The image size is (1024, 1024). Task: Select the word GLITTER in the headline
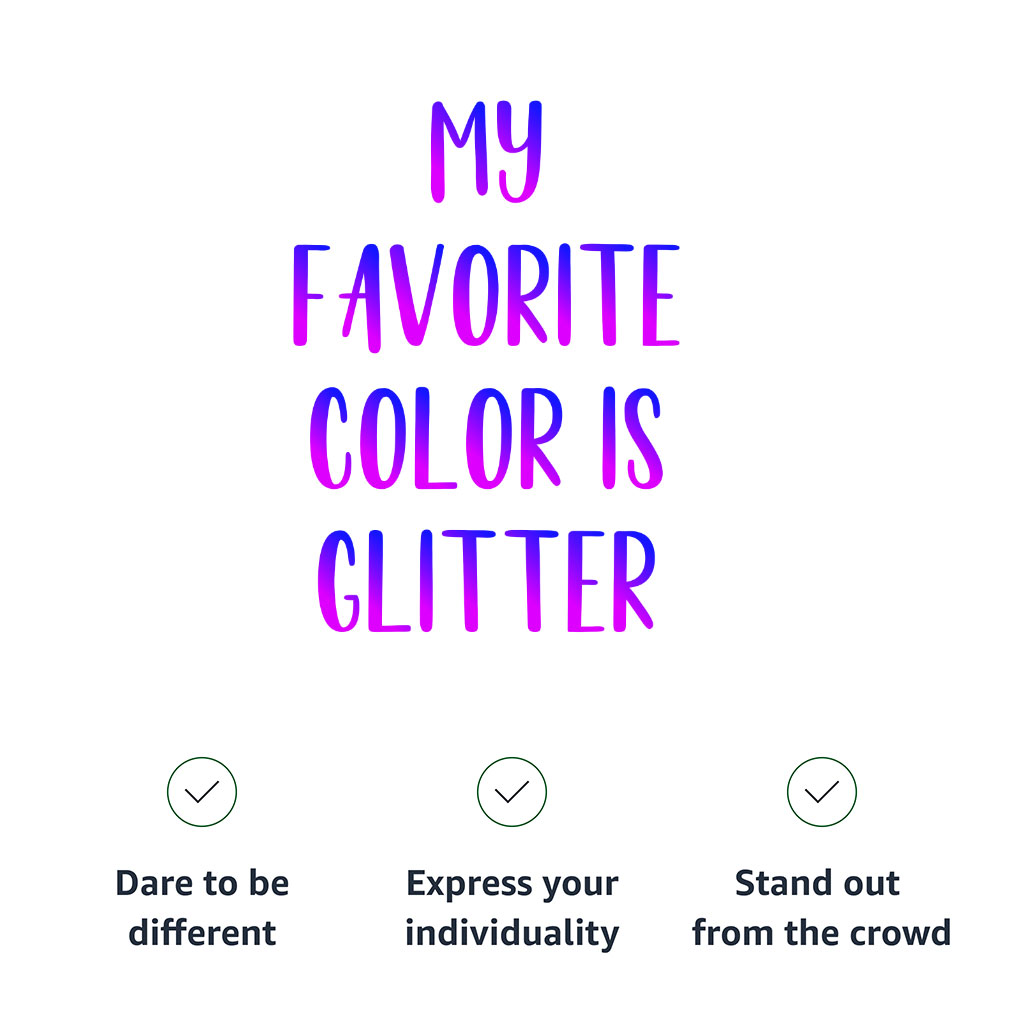coord(486,582)
